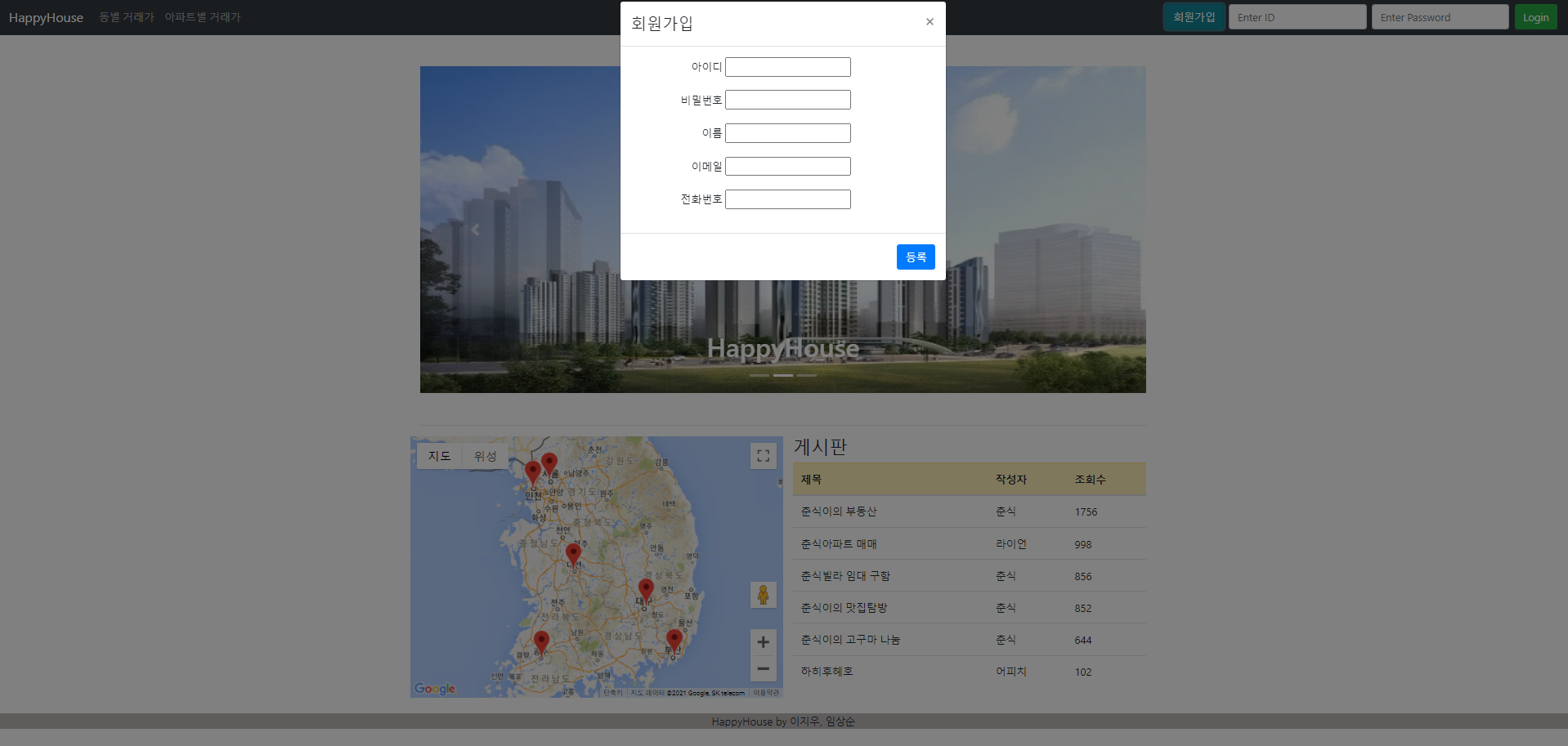Click the 작성자 column header

(1010, 480)
